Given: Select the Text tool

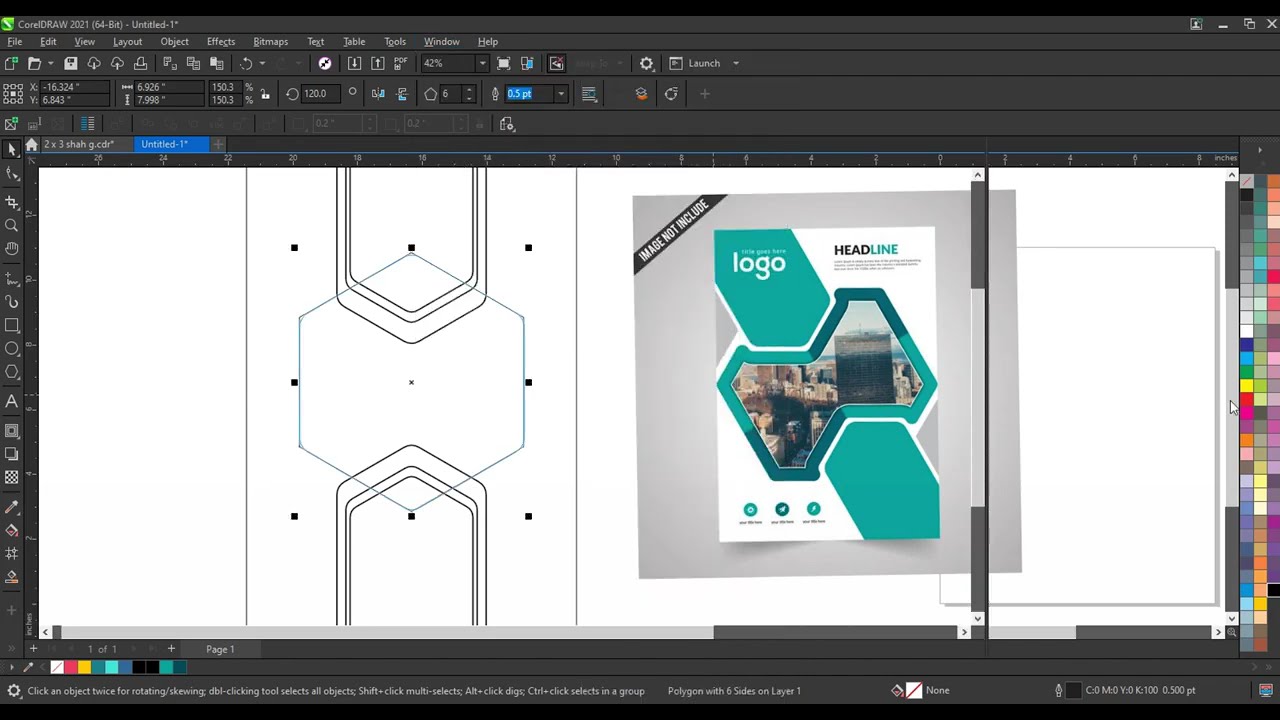Looking at the screenshot, I should pos(12,401).
